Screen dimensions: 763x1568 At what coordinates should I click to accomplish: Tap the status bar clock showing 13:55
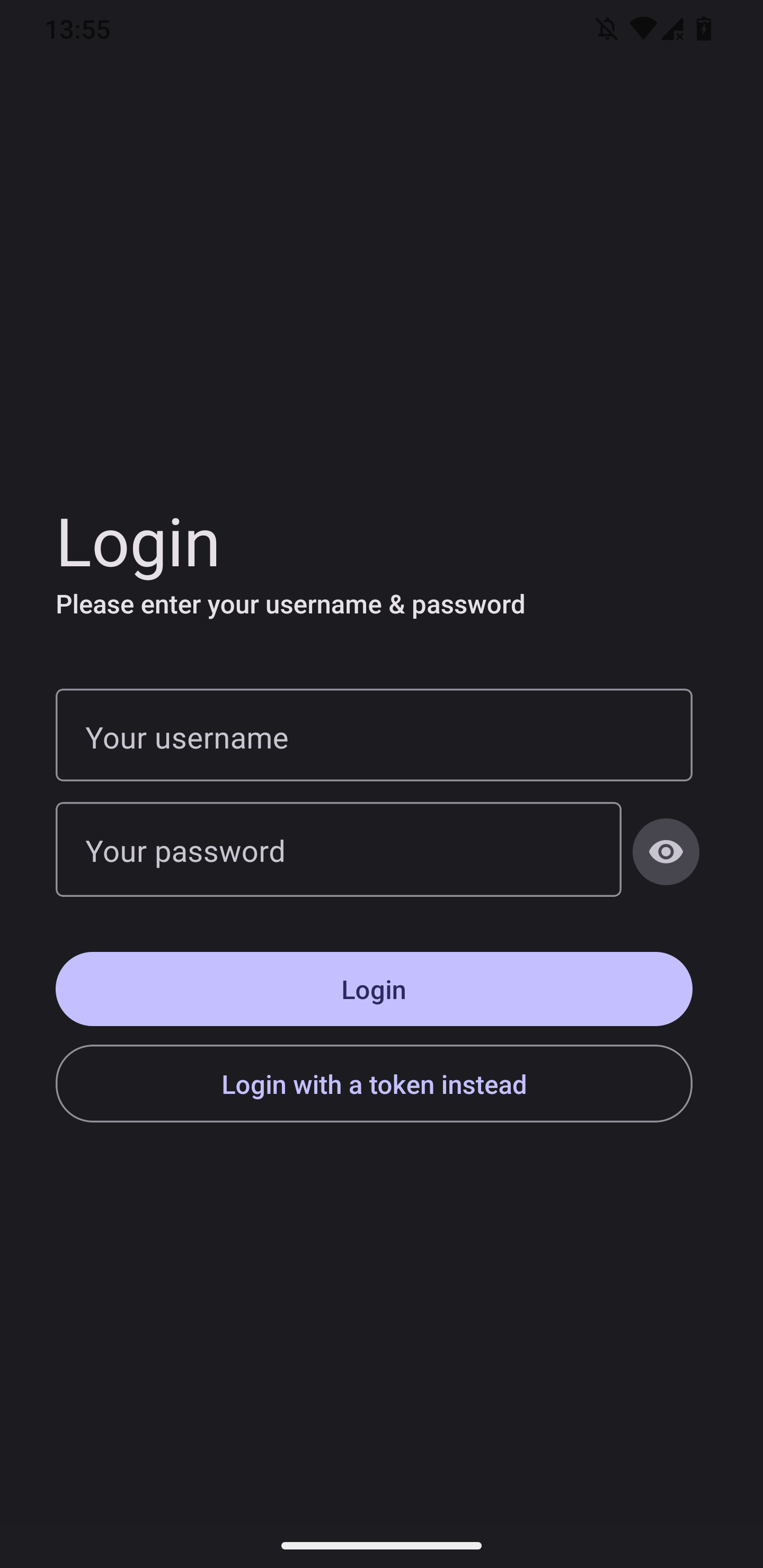[79, 28]
